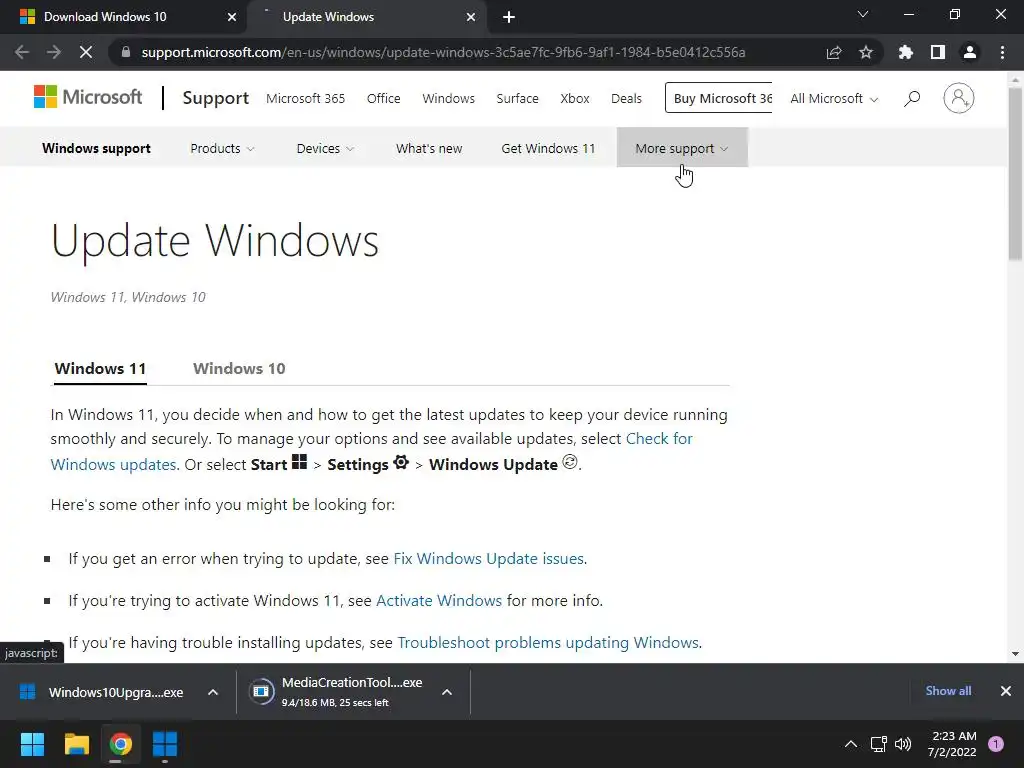Screen dimensions: 1024x768
Task: Open the Support link in the header
Action: 216,98
